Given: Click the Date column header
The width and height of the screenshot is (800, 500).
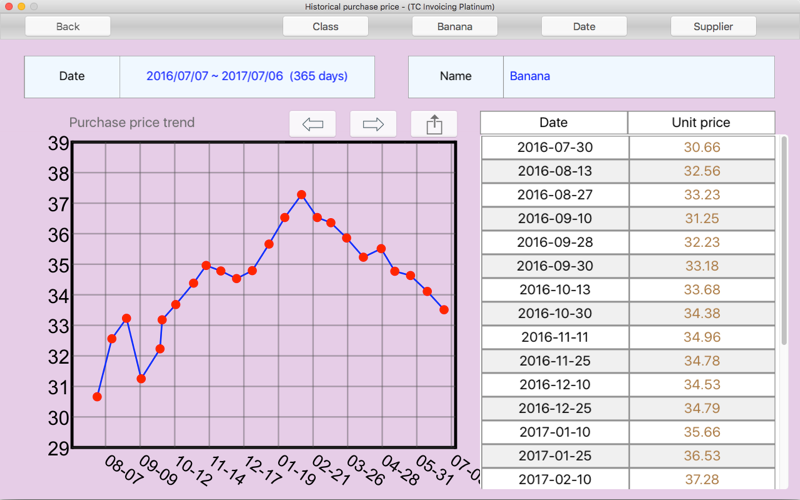Looking at the screenshot, I should pyautogui.click(x=554, y=122).
